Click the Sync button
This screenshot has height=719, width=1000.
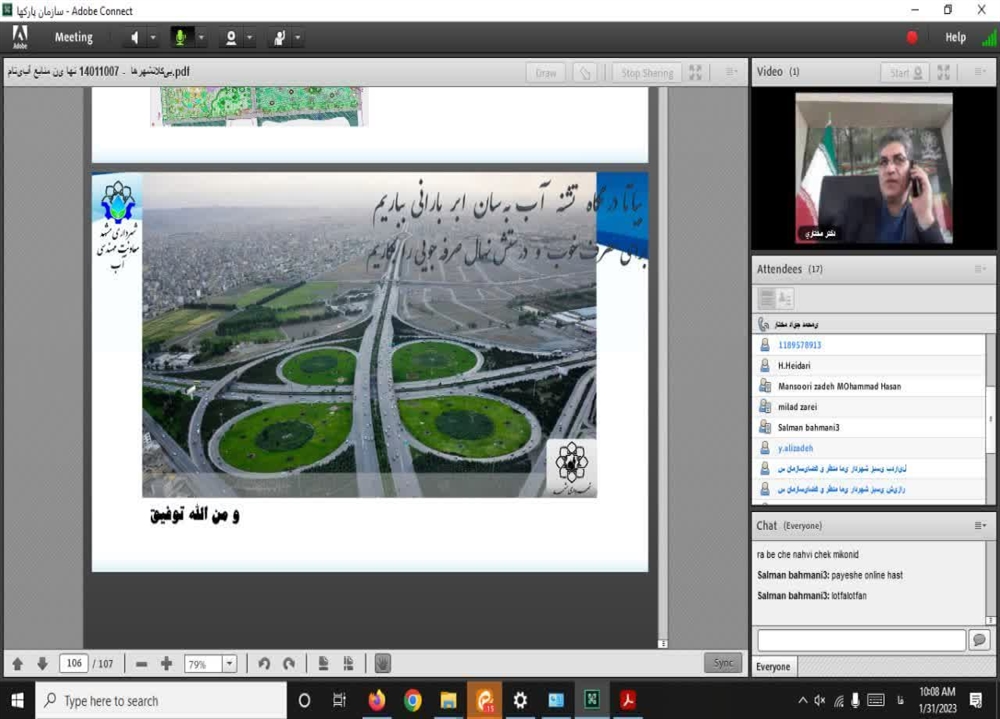click(722, 663)
